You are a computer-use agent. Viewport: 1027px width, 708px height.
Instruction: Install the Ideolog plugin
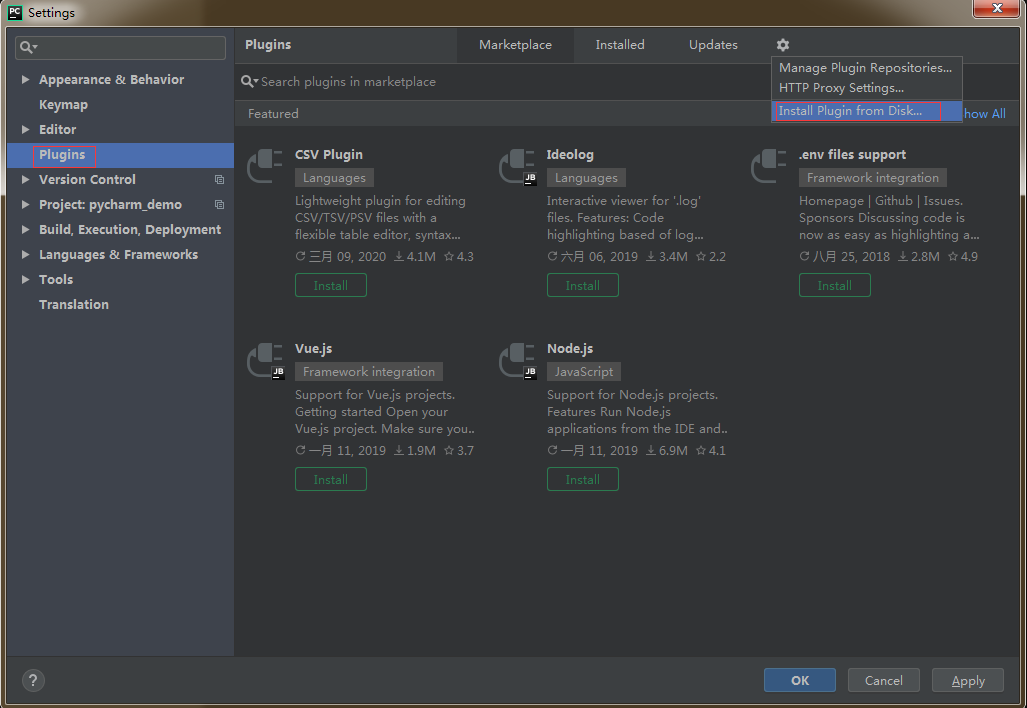583,285
